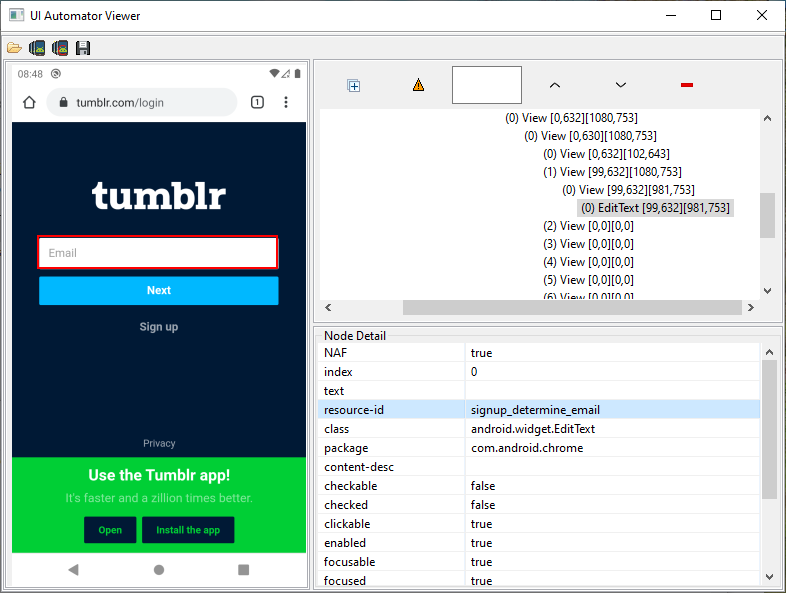Click the hierarchy horizontal scrollbar thumb
This screenshot has height=593, width=786.
pyautogui.click(x=572, y=307)
